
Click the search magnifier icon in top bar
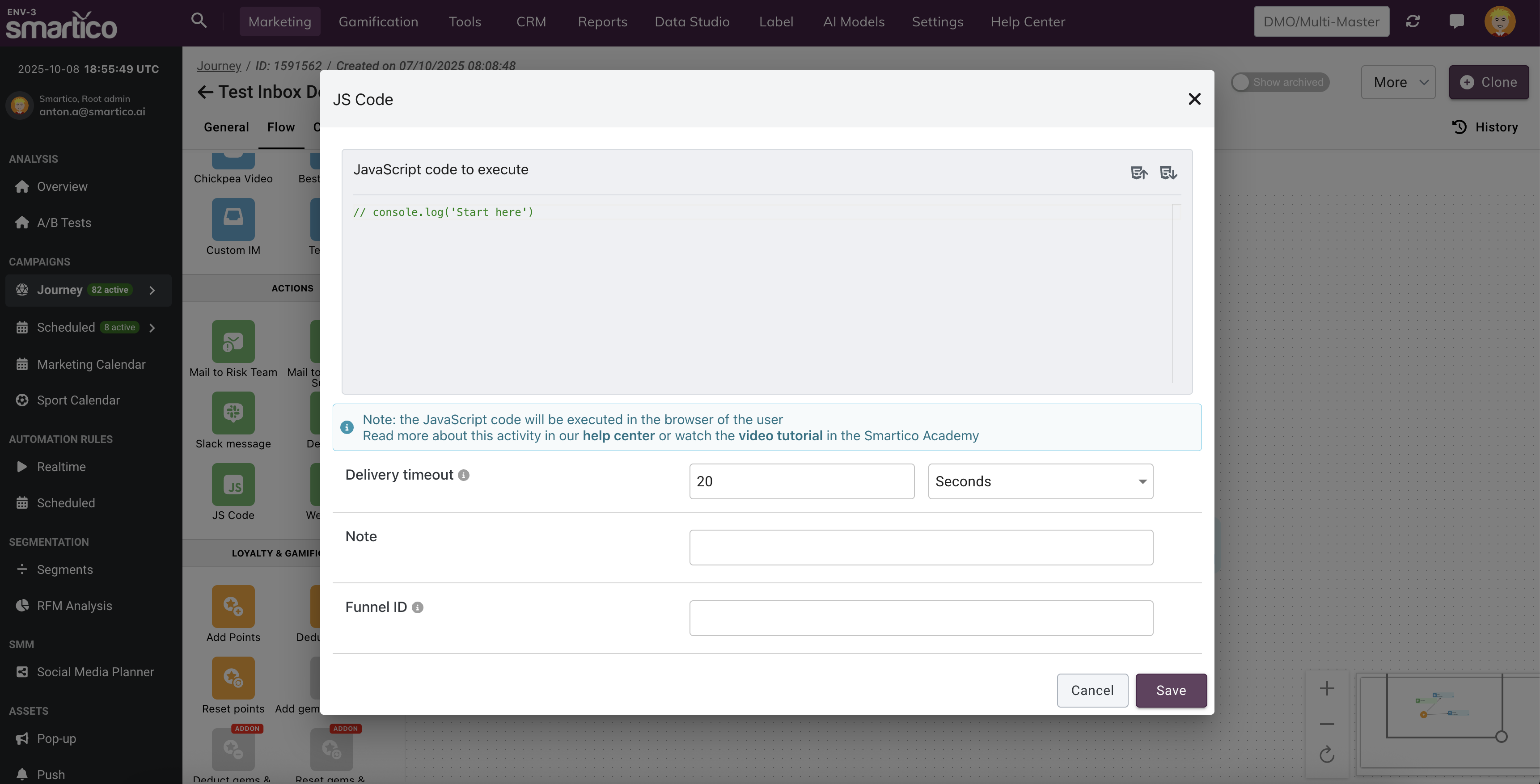[x=199, y=21]
